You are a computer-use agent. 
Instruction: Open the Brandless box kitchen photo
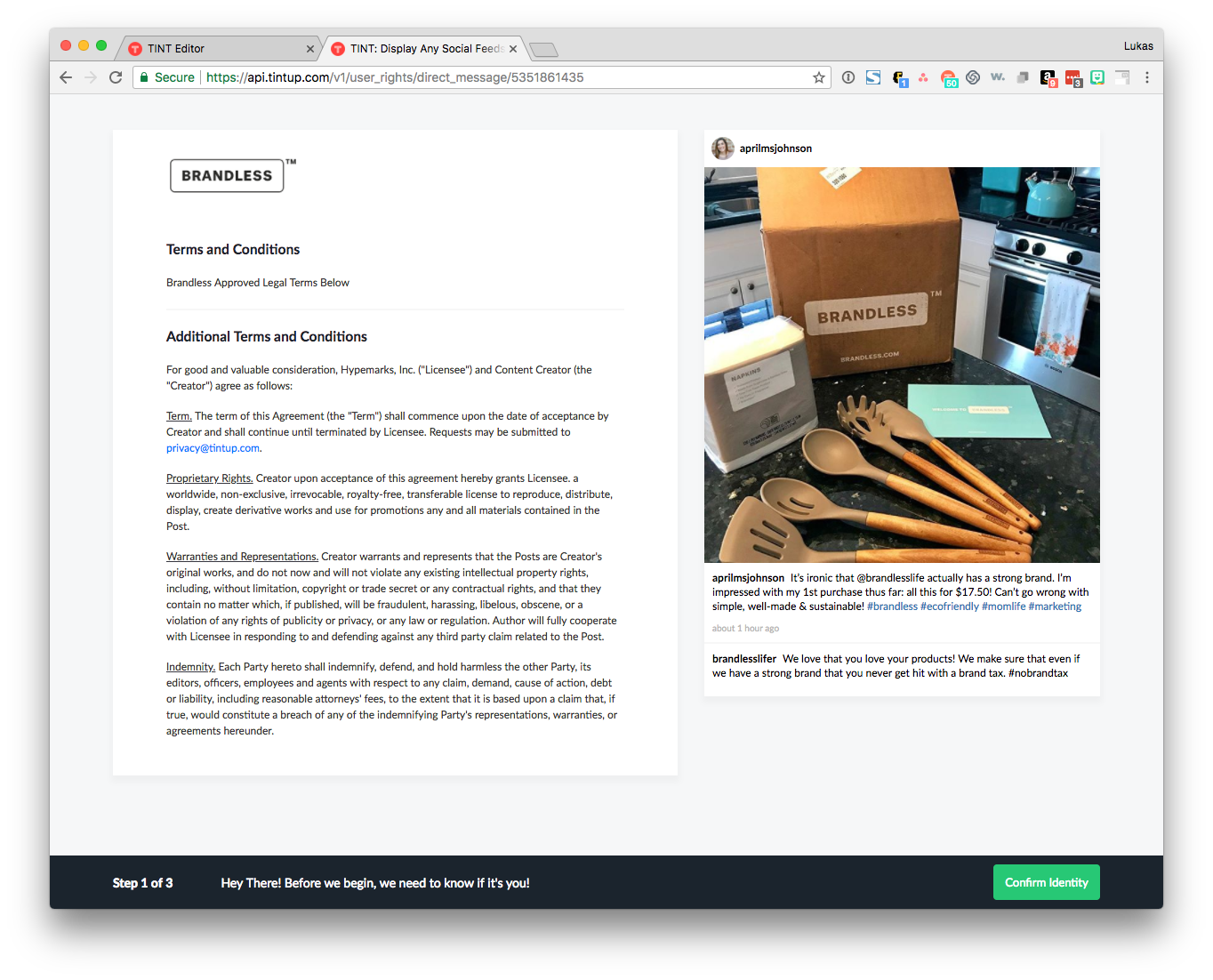pyautogui.click(x=902, y=365)
